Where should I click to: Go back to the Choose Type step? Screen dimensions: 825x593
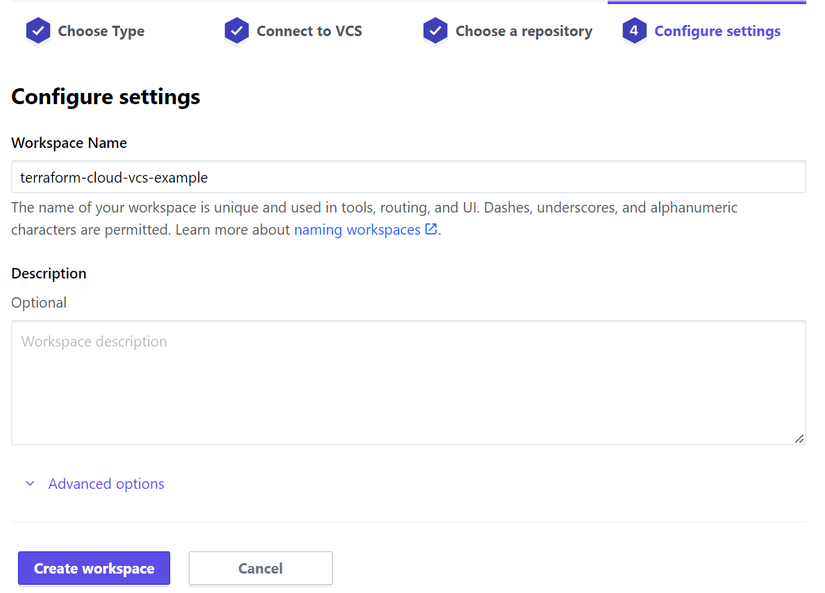100,31
